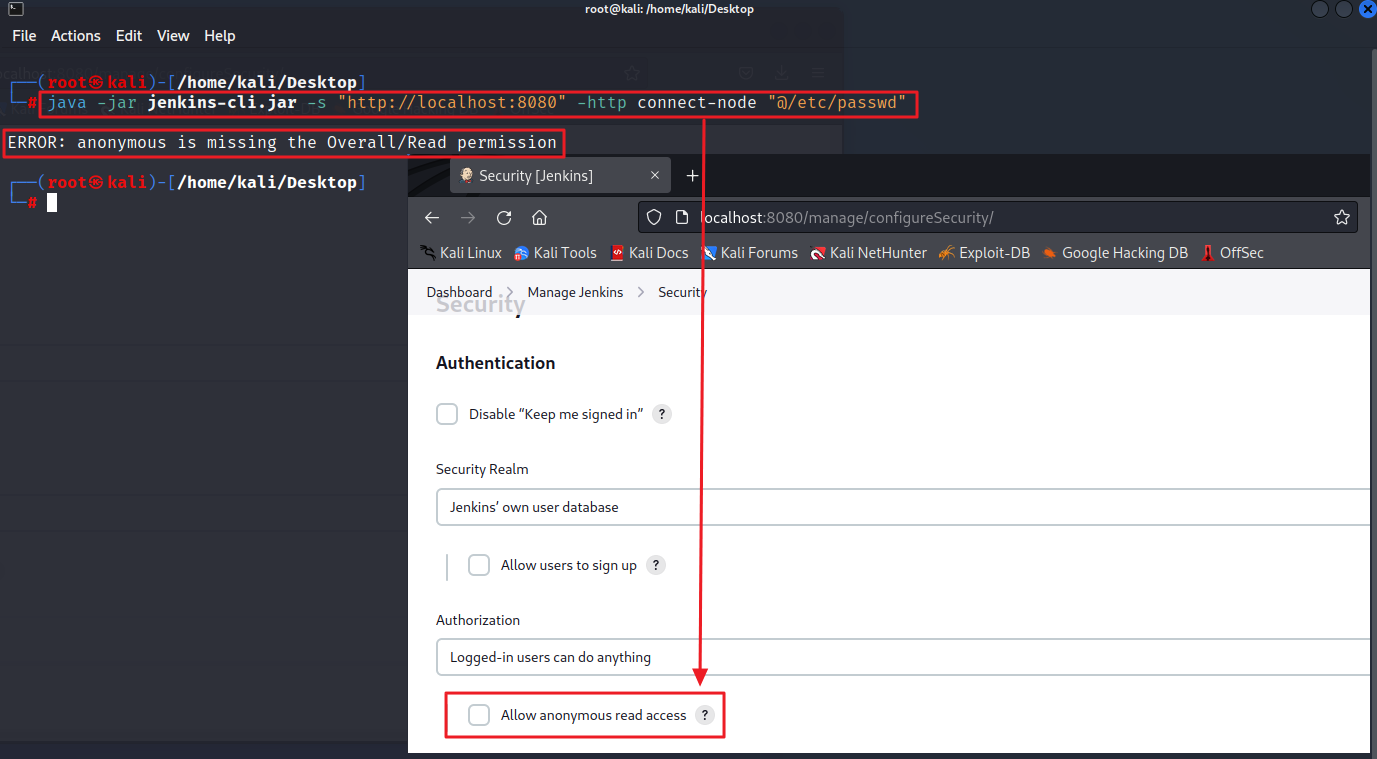Bookmark this page with the star icon
The height and width of the screenshot is (759, 1377).
click(1342, 218)
